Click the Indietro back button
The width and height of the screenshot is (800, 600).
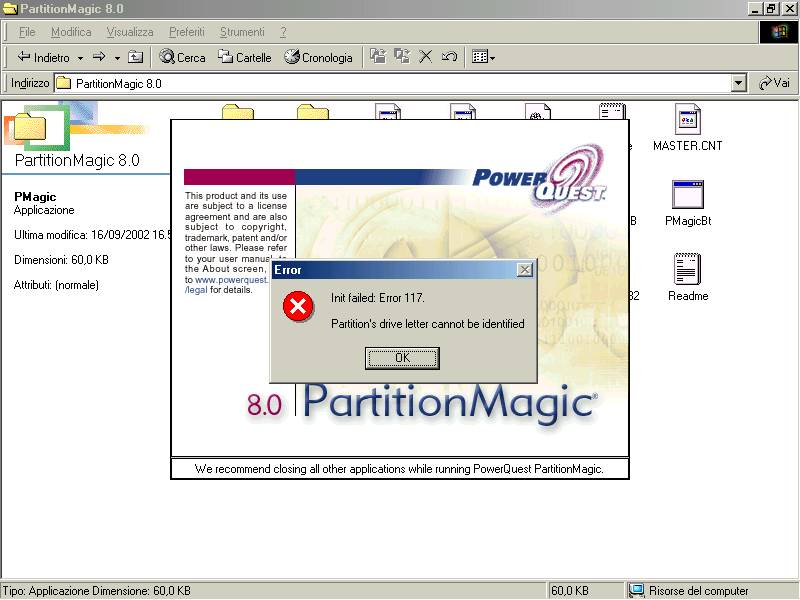pyautogui.click(x=44, y=58)
